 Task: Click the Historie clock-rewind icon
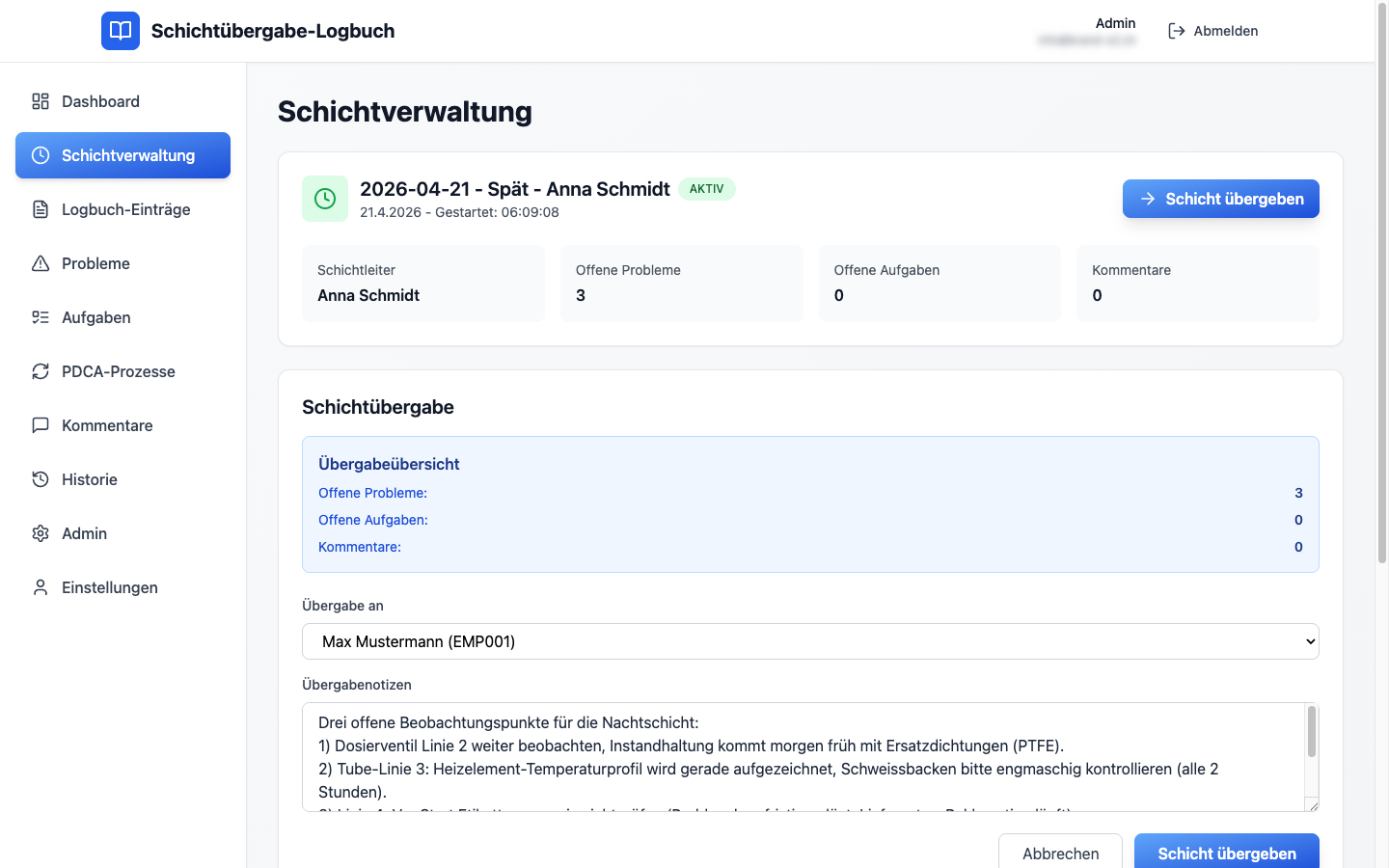click(41, 479)
